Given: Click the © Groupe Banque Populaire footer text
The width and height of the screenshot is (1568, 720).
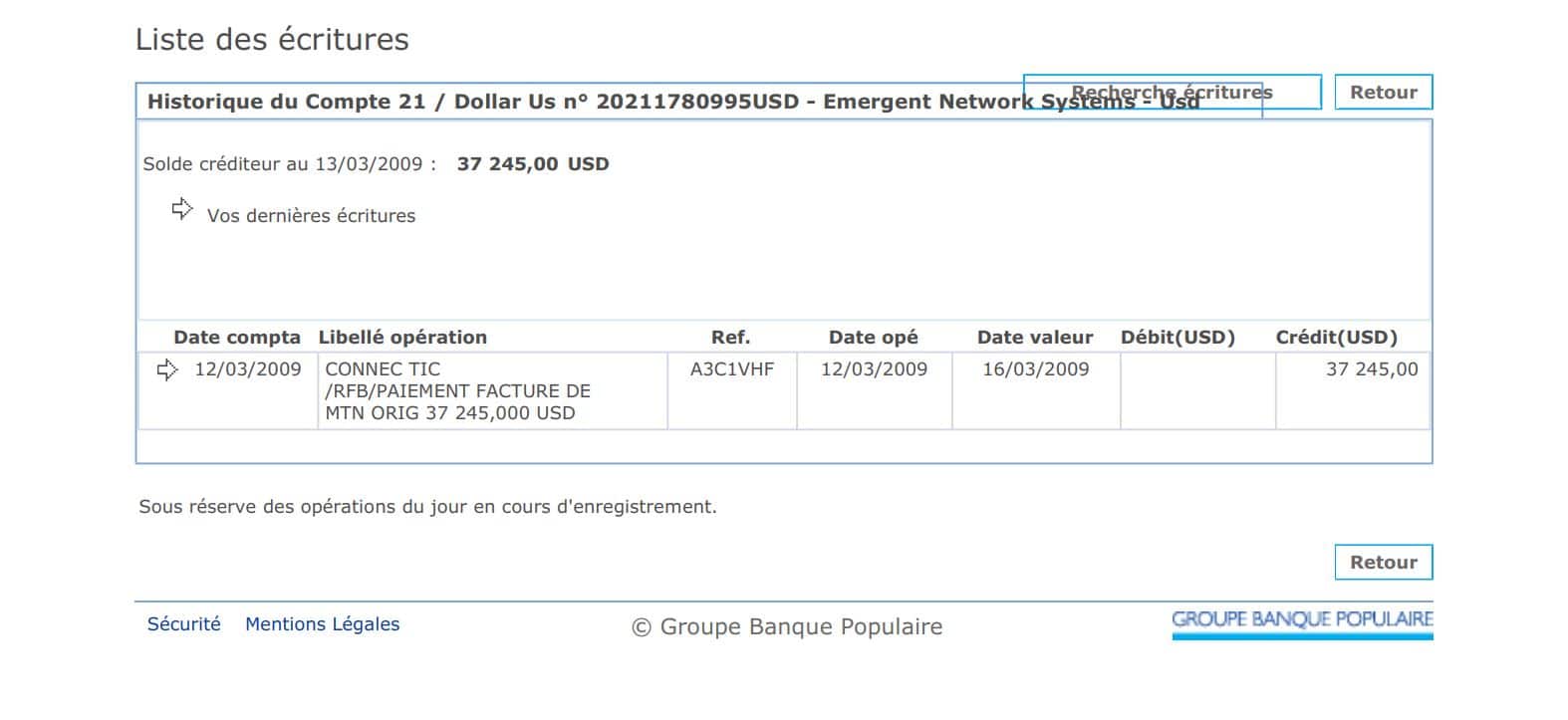Looking at the screenshot, I should (x=787, y=626).
